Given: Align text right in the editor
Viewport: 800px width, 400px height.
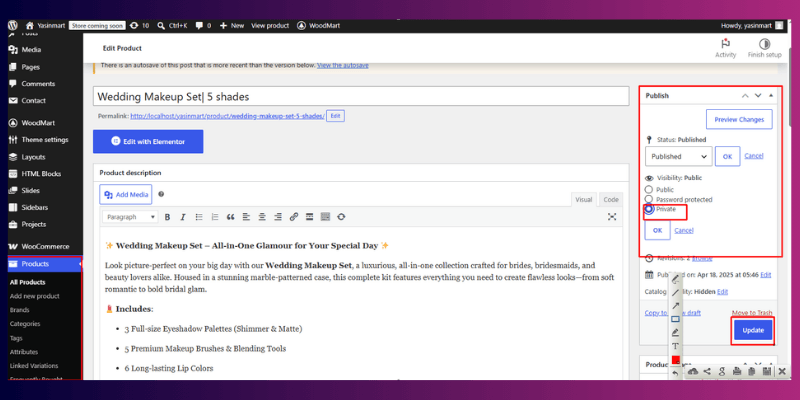Looking at the screenshot, I should tap(278, 217).
